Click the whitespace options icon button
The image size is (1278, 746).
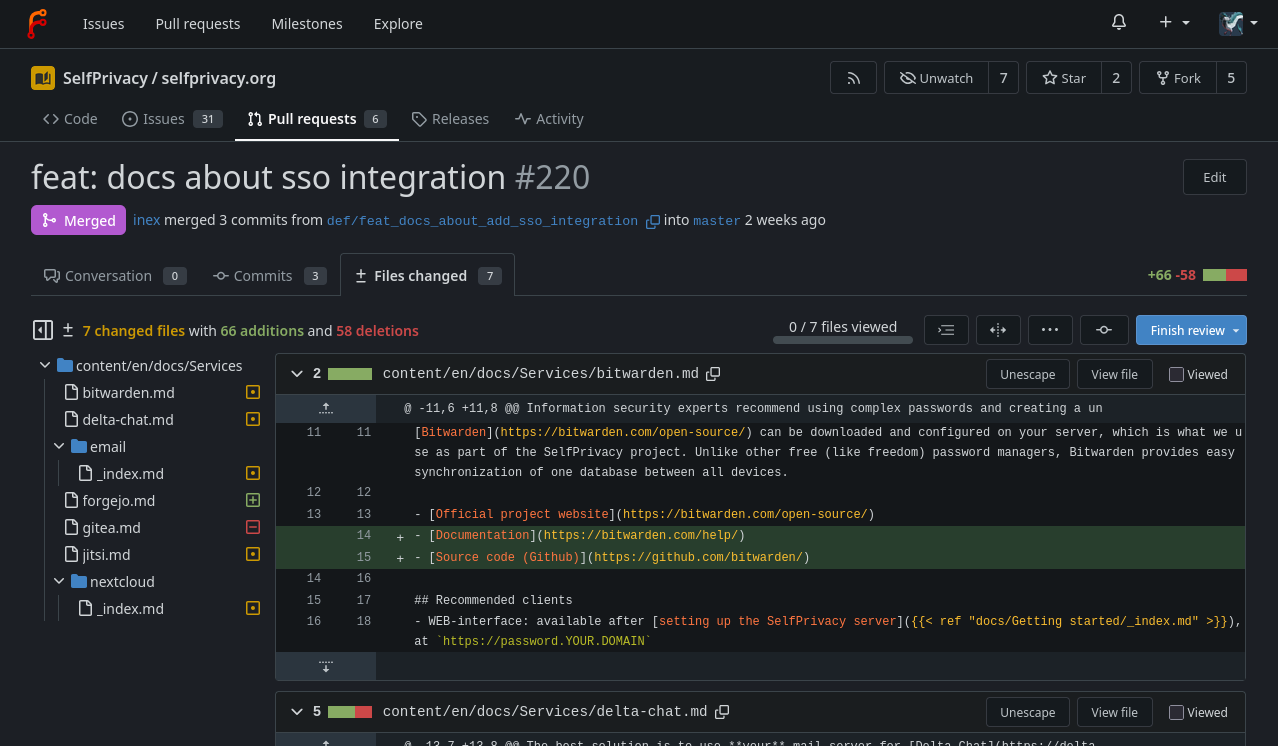click(x=946, y=330)
